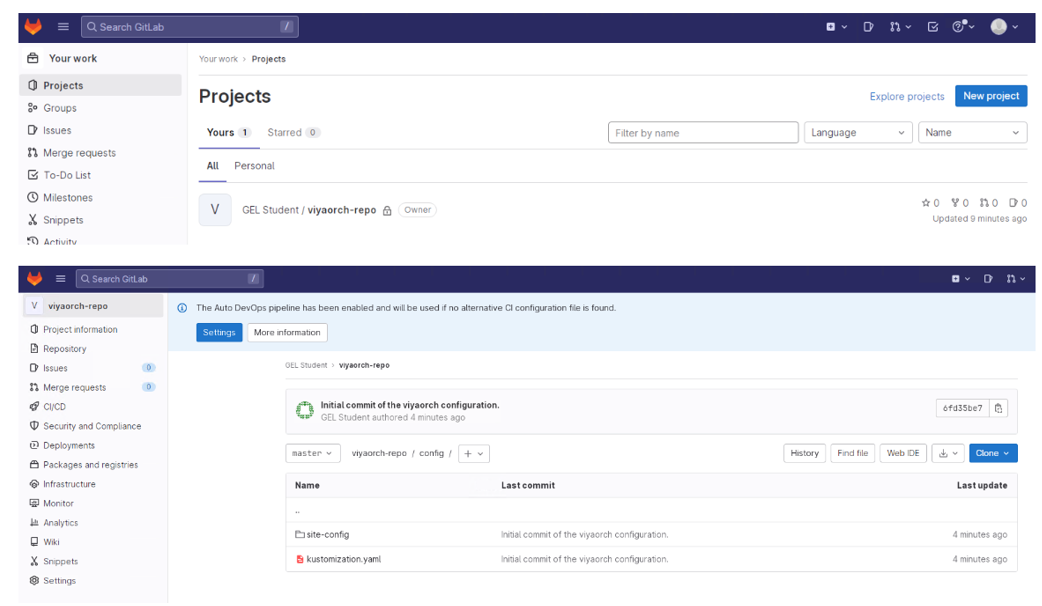This screenshot has height=606, width=1042.
Task: Click the New project button
Action: click(x=991, y=96)
